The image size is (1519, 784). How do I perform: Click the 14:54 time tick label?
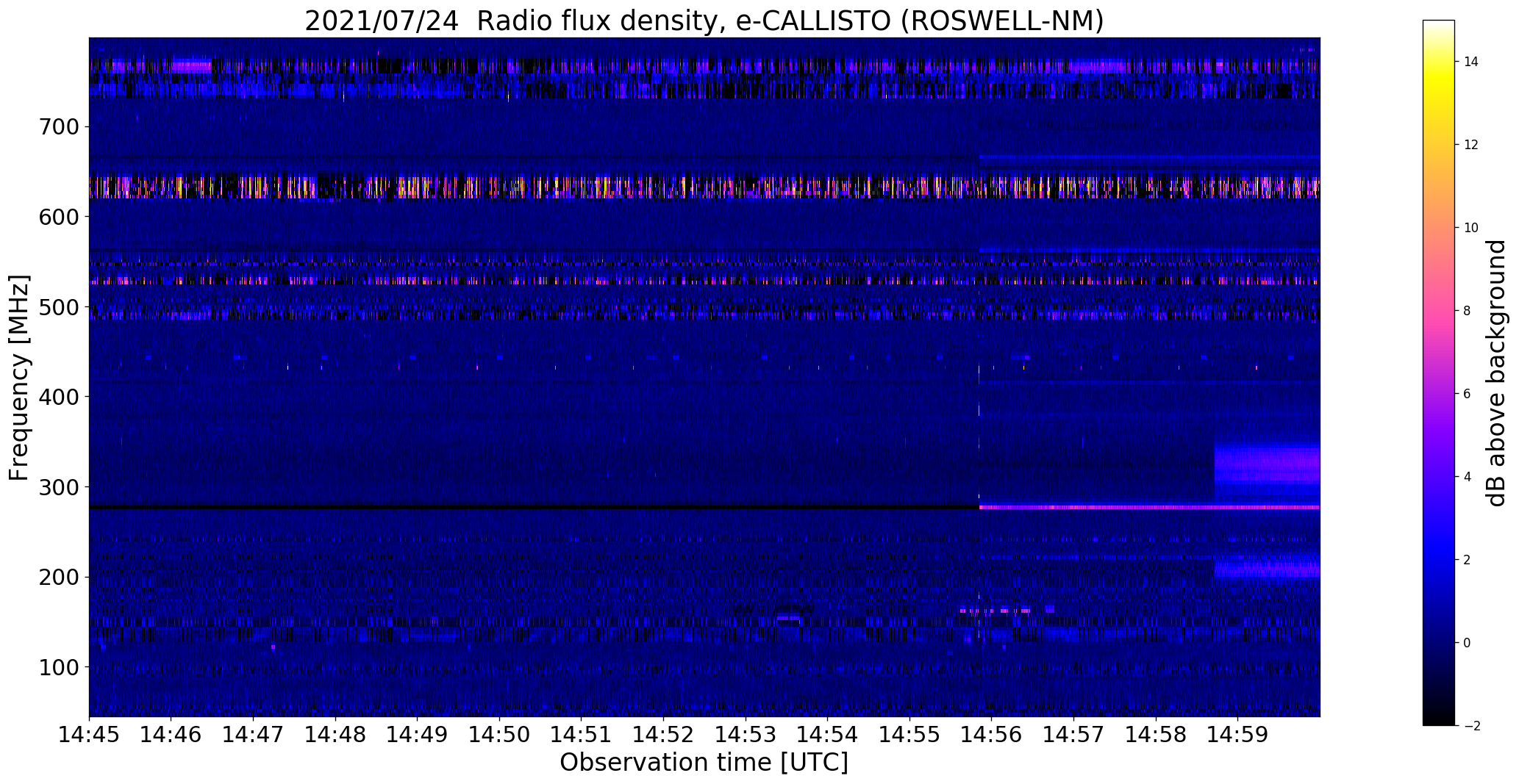(827, 734)
